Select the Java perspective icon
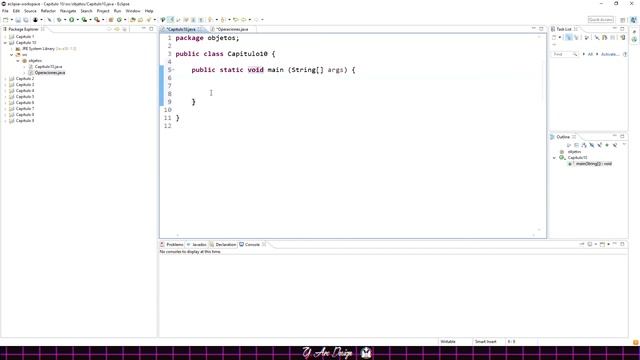 click(x=633, y=20)
